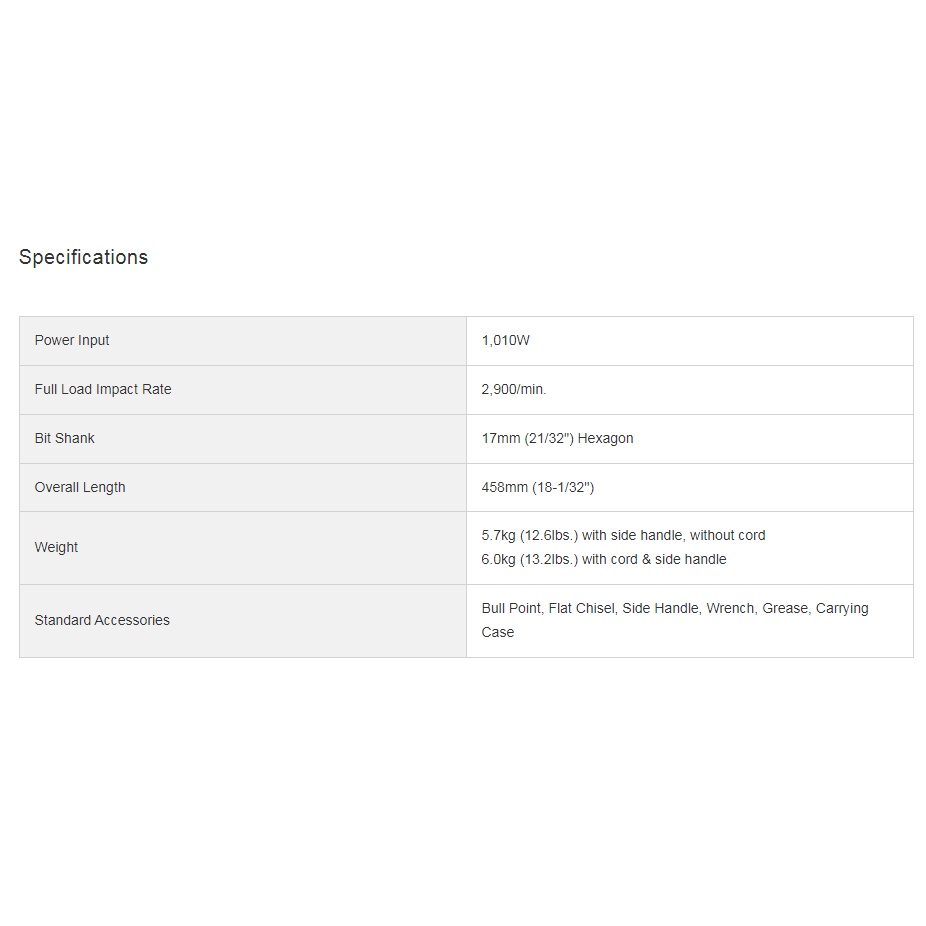Image resolution: width=926 pixels, height=926 pixels.
Task: Select the Overall Length label cell
Action: 80,487
